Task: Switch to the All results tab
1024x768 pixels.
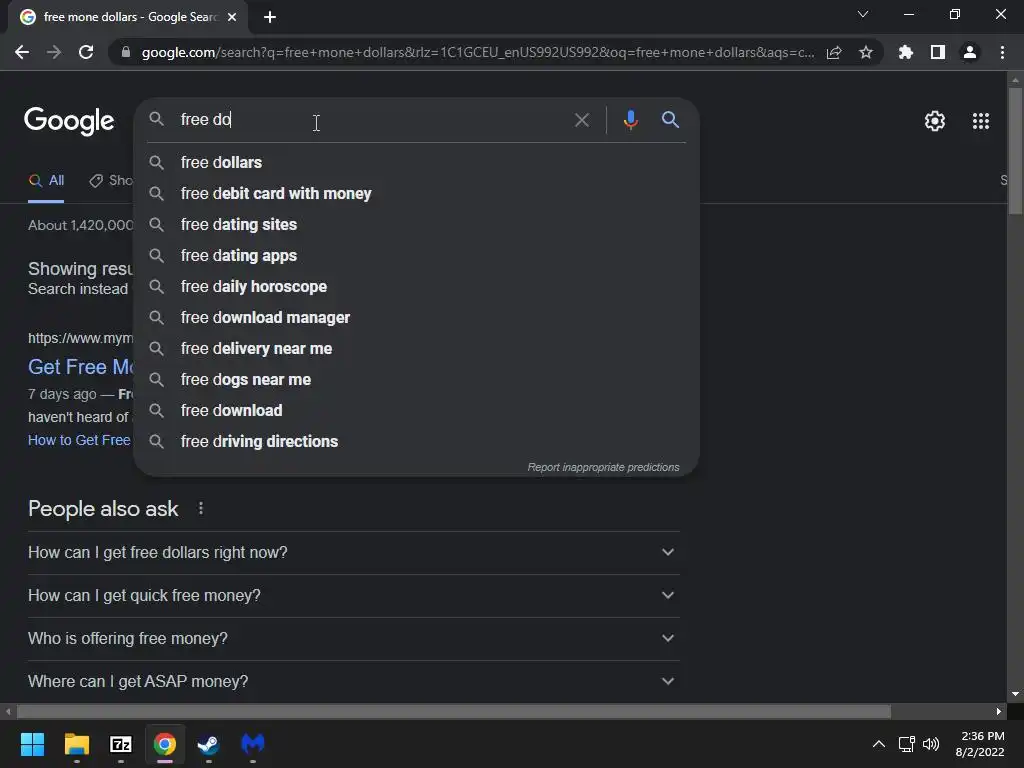Action: point(46,181)
